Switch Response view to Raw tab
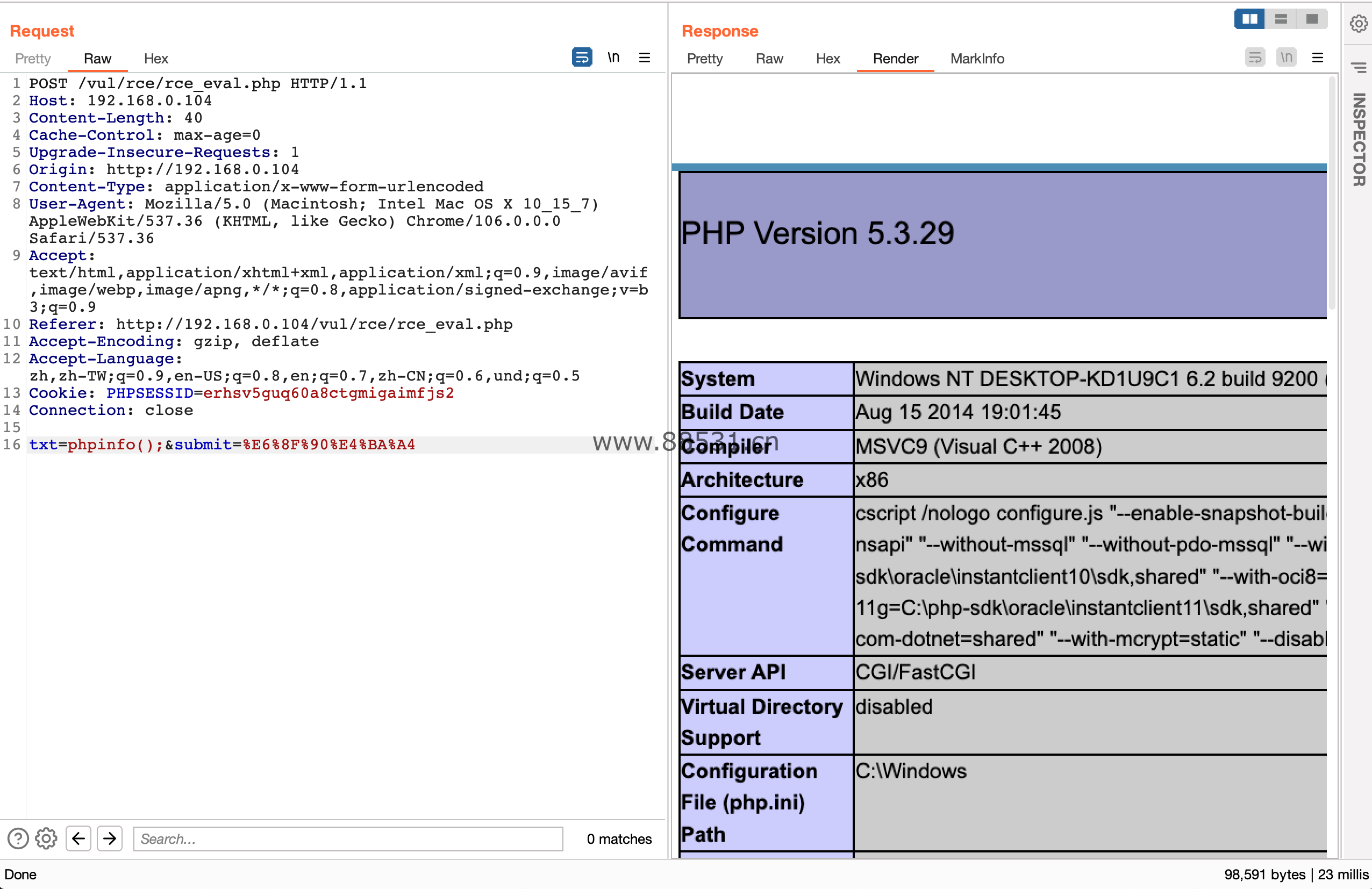Image resolution: width=1372 pixels, height=889 pixels. (769, 58)
